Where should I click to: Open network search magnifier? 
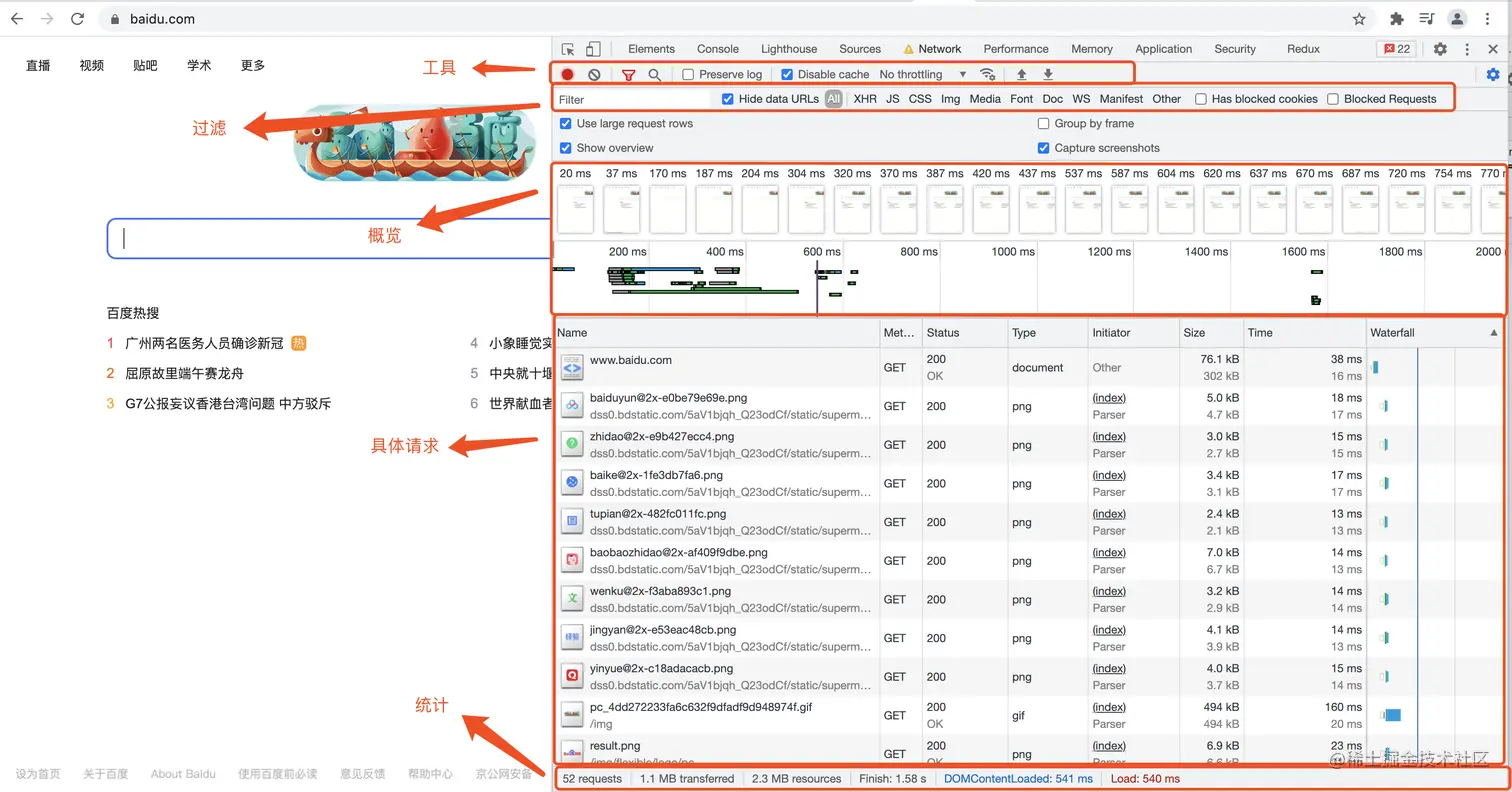(654, 74)
